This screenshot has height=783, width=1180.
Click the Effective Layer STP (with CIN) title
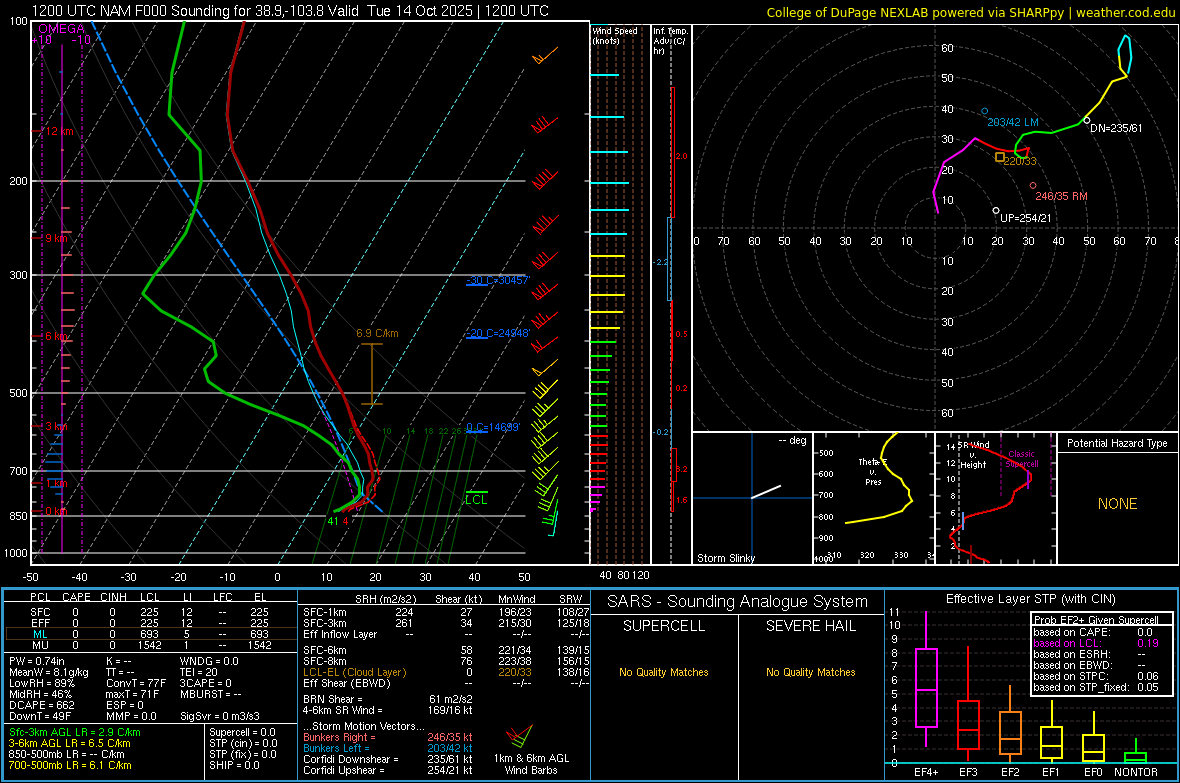point(1030,599)
